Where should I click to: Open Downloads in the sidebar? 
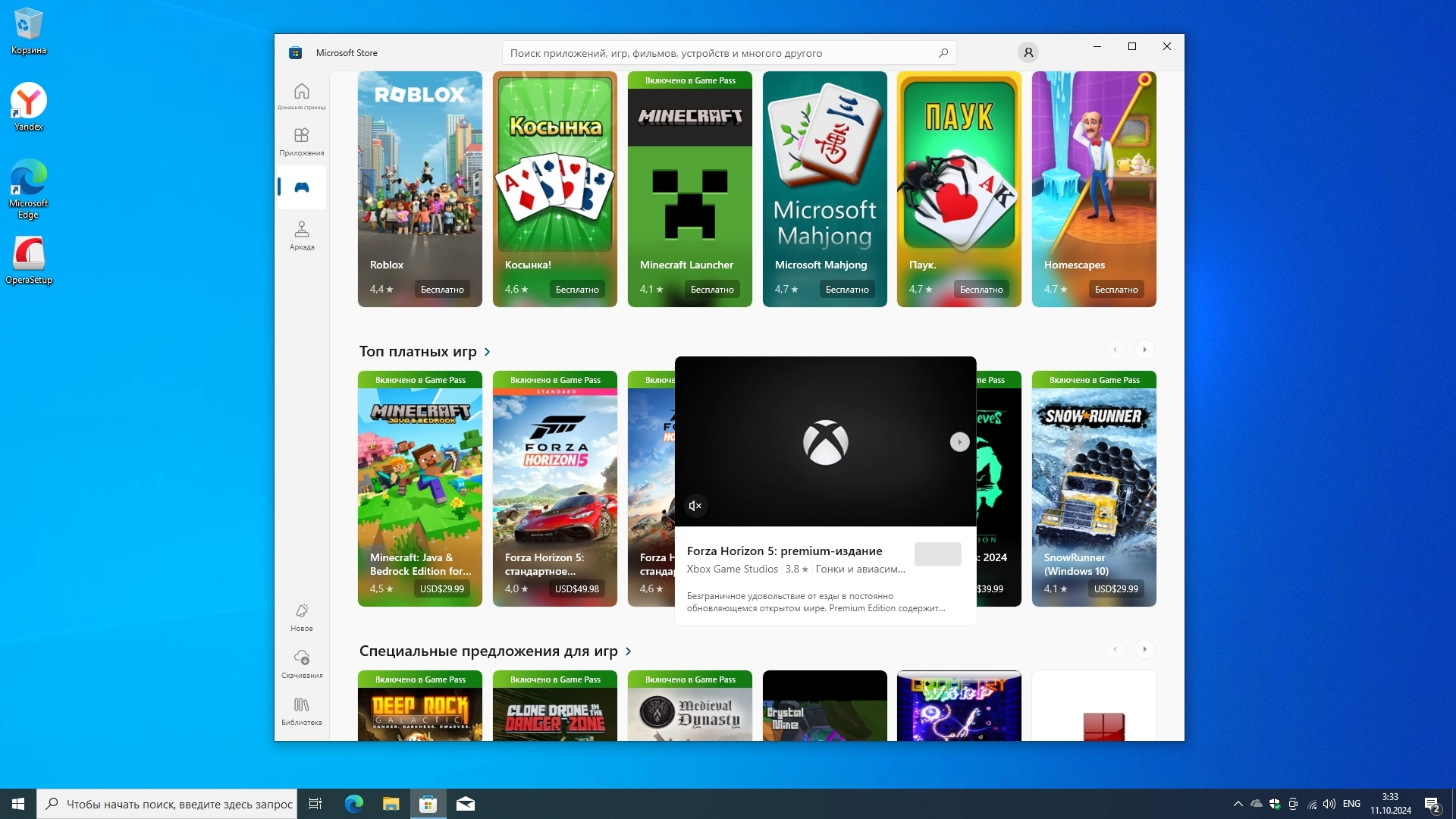[302, 663]
